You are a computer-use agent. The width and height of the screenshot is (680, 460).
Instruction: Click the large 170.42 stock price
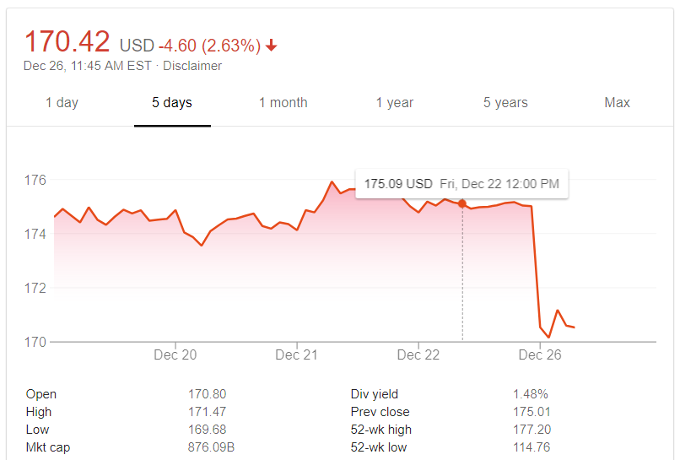coord(67,43)
